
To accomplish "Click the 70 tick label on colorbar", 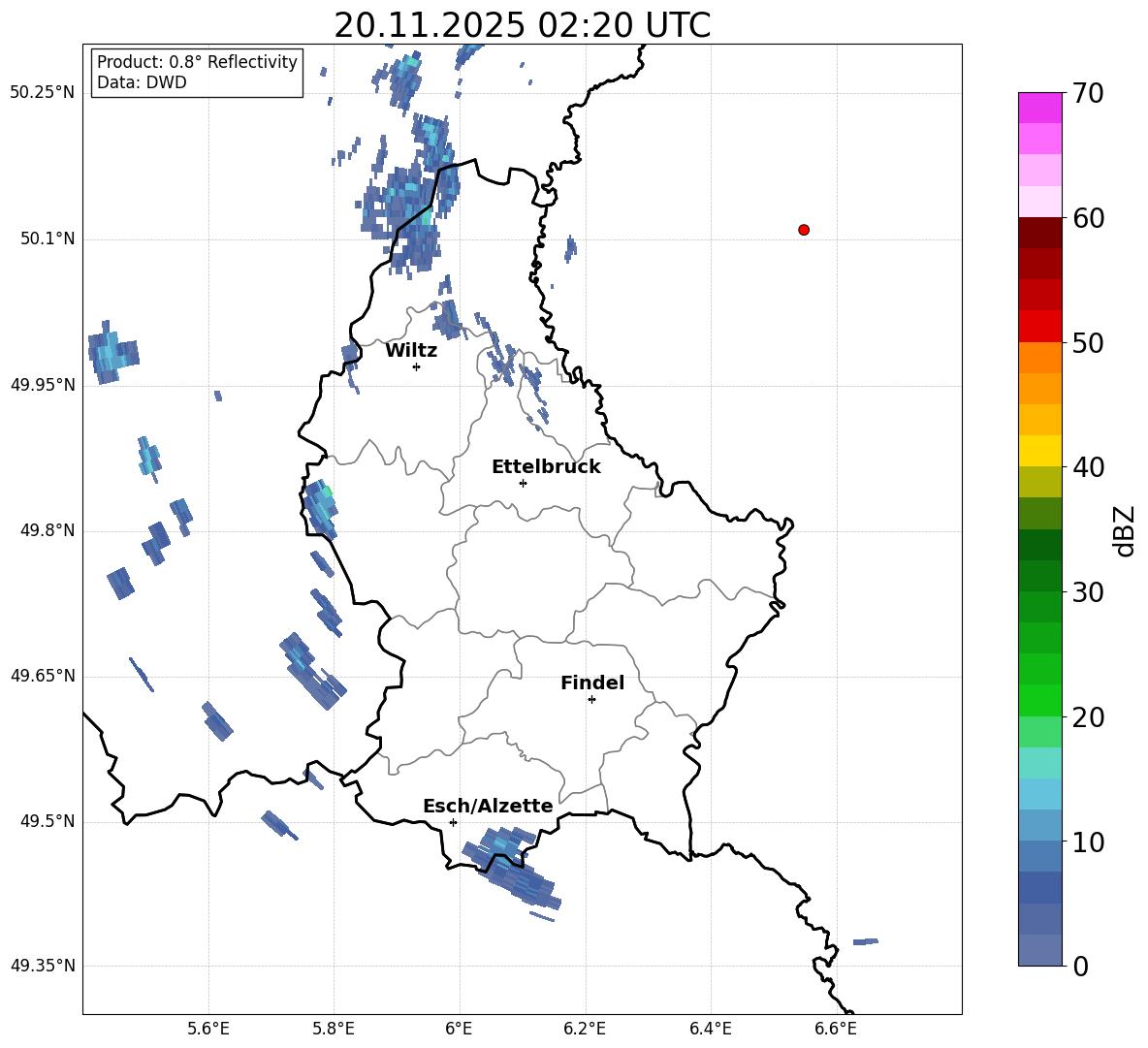I will [x=1088, y=94].
